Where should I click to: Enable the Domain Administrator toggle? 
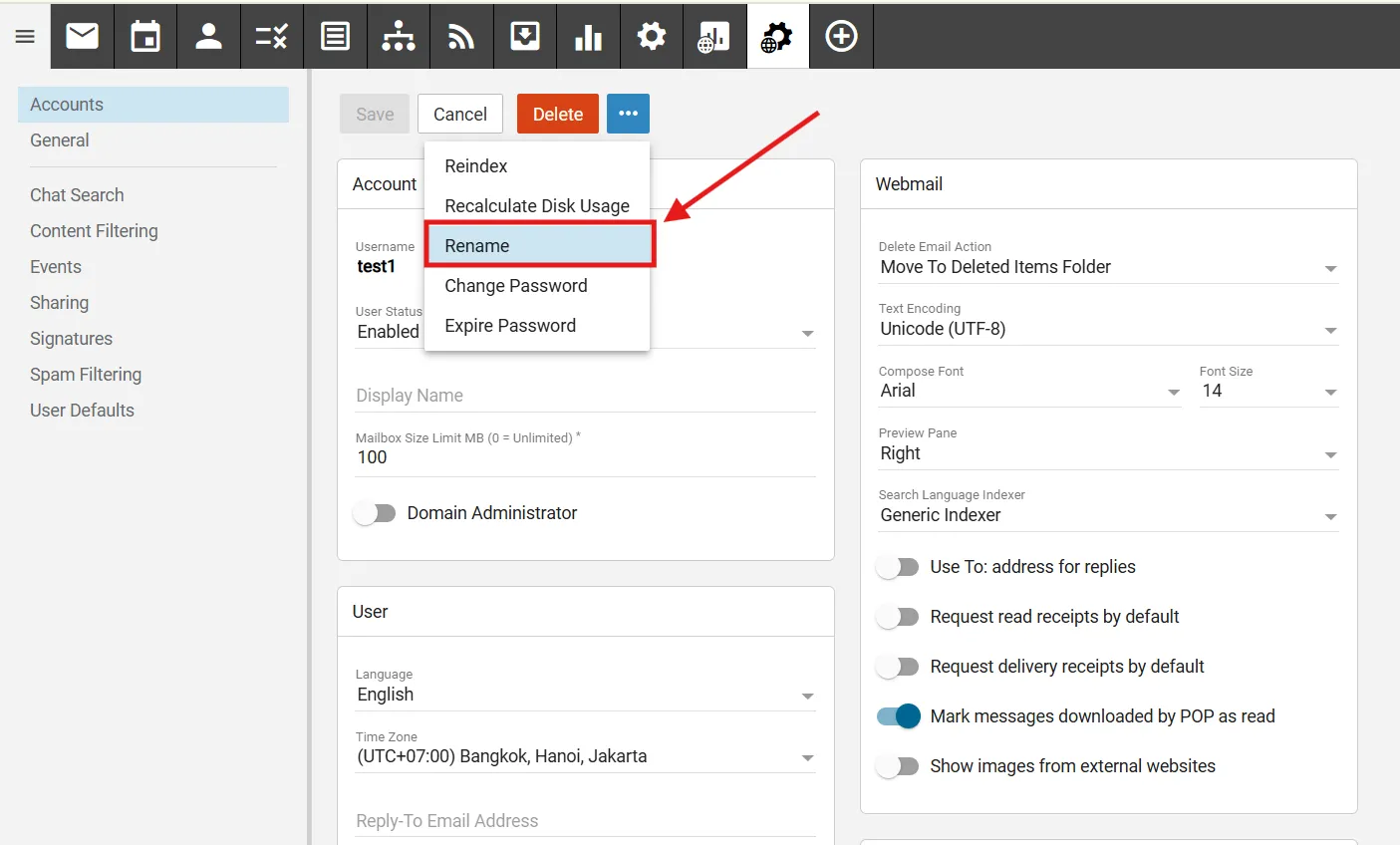pos(376,513)
